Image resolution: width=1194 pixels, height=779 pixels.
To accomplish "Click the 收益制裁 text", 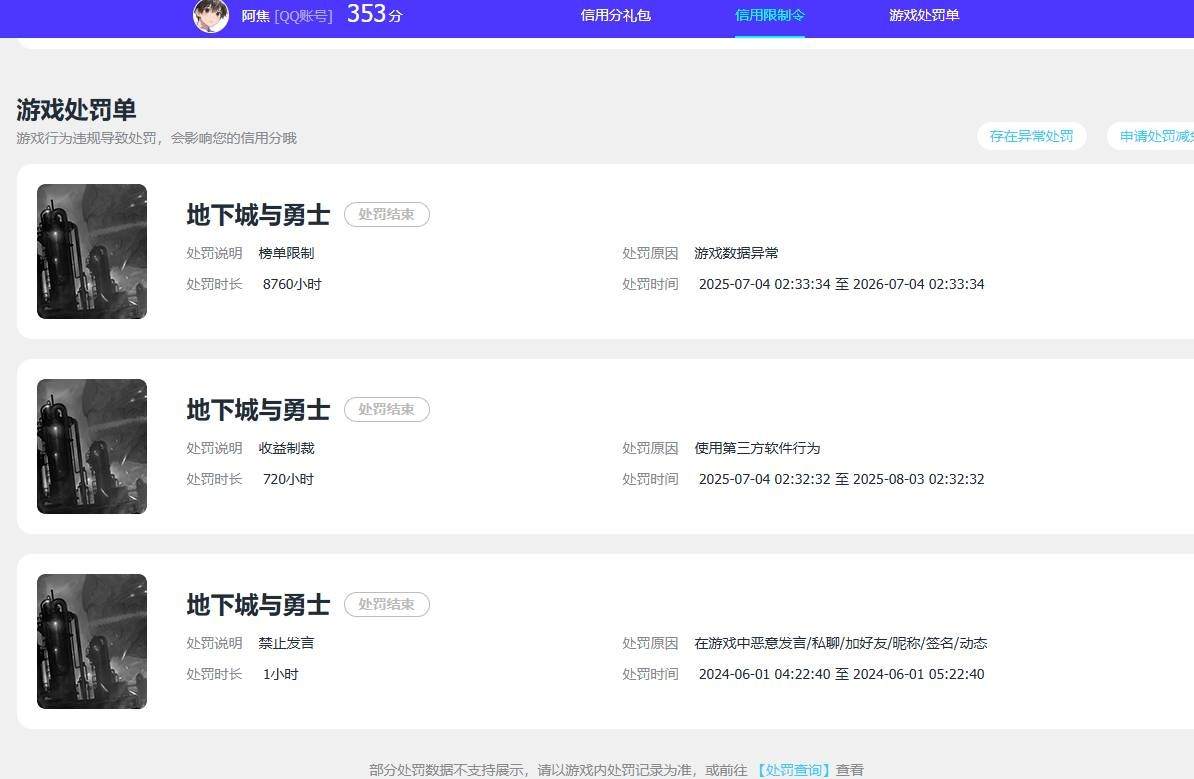I will point(286,449).
